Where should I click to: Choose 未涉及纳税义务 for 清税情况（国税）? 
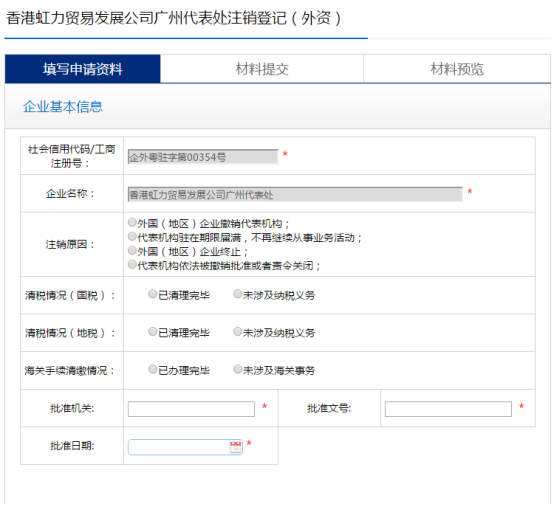tap(237, 294)
